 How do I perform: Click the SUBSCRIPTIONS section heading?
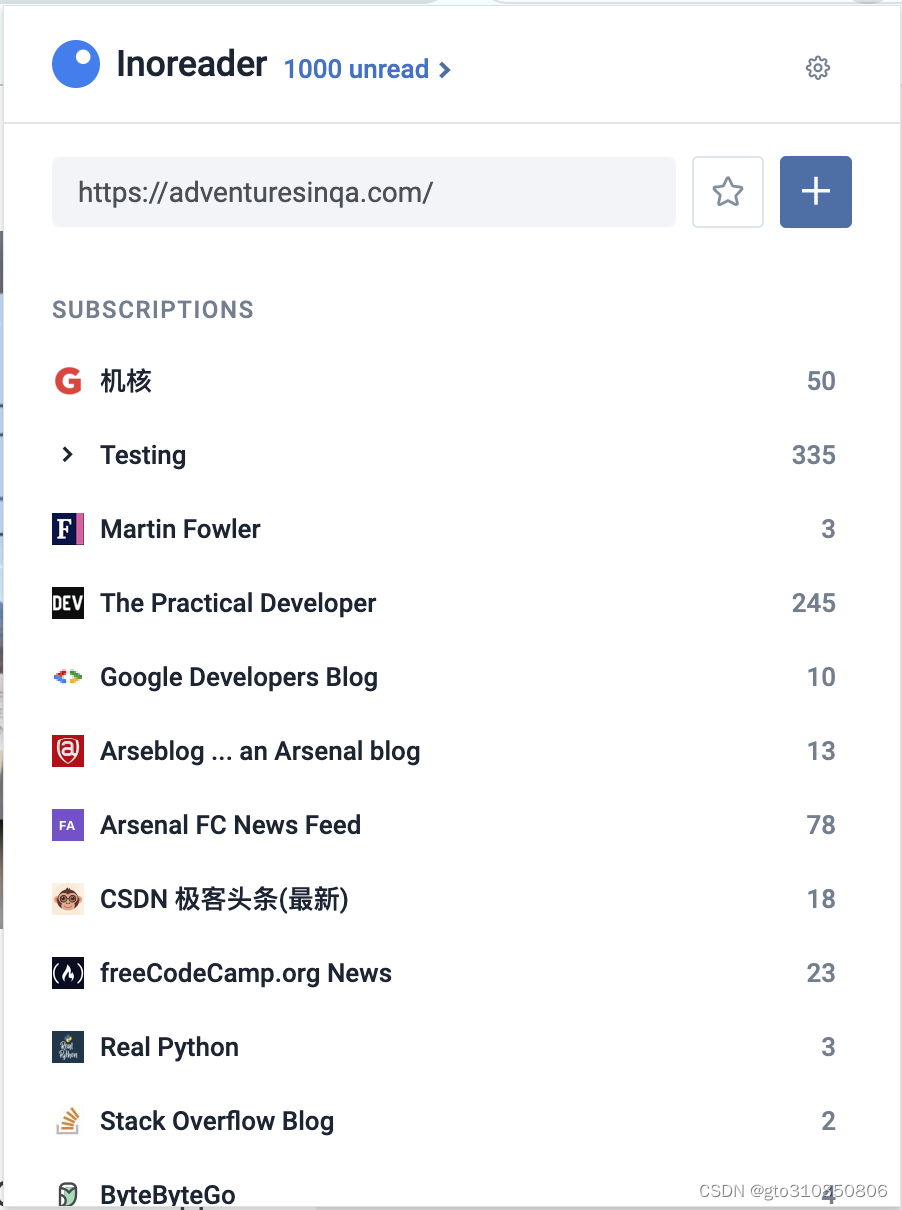pyautogui.click(x=153, y=310)
